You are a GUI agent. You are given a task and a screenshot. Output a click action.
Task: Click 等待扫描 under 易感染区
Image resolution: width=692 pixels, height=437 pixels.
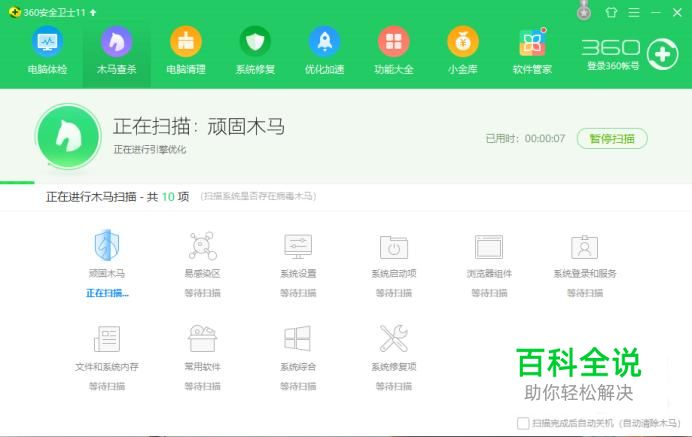(203, 293)
